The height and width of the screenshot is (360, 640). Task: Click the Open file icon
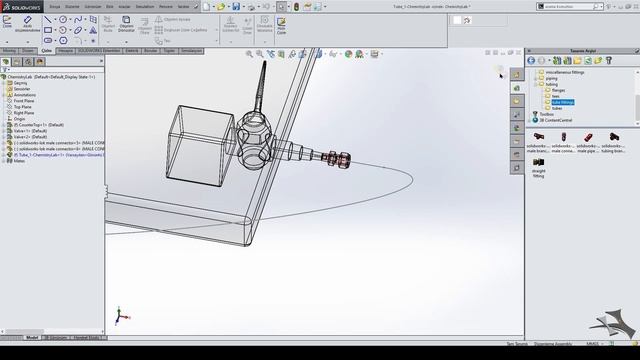221,7
